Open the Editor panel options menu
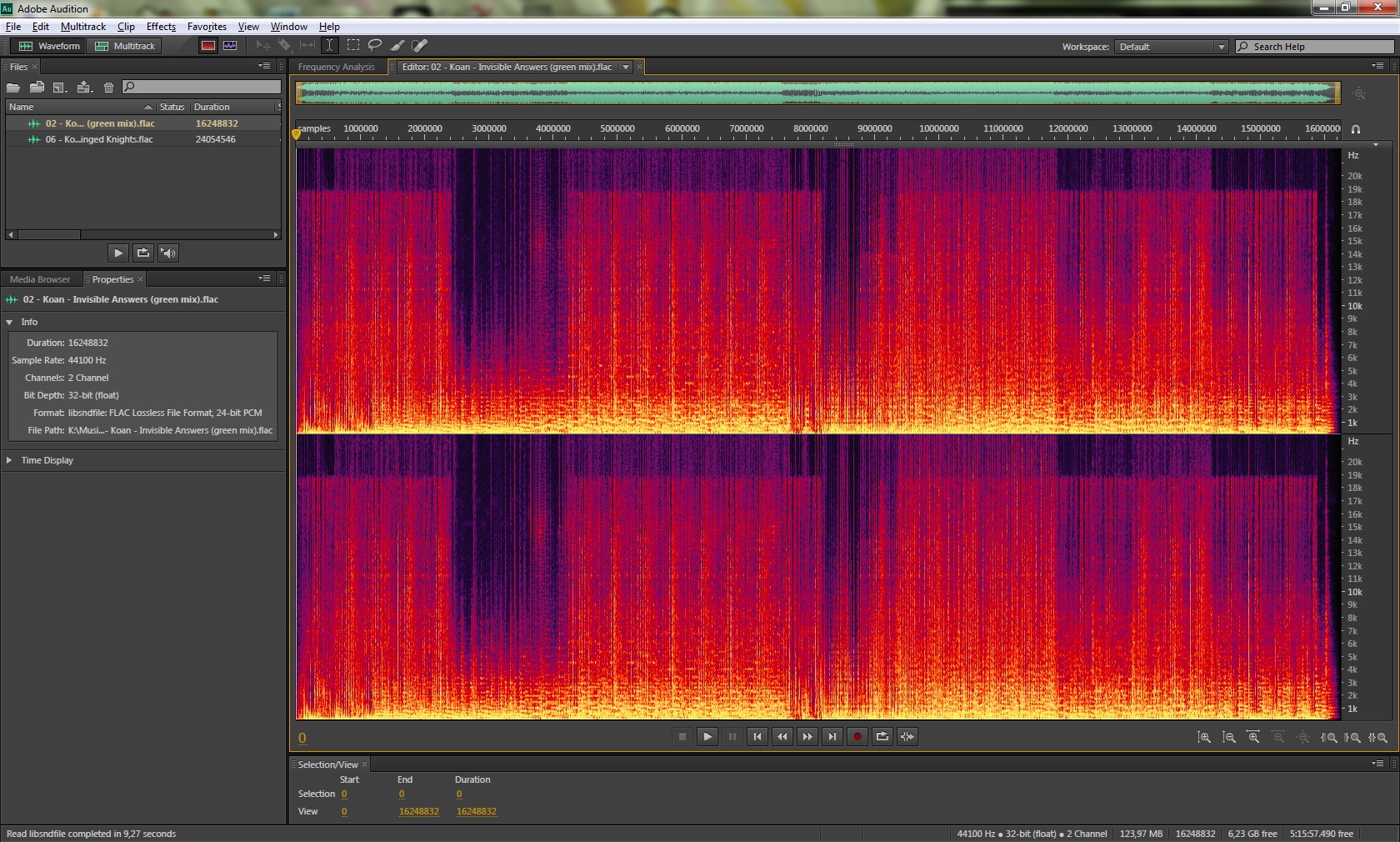1400x842 pixels. [1377, 66]
